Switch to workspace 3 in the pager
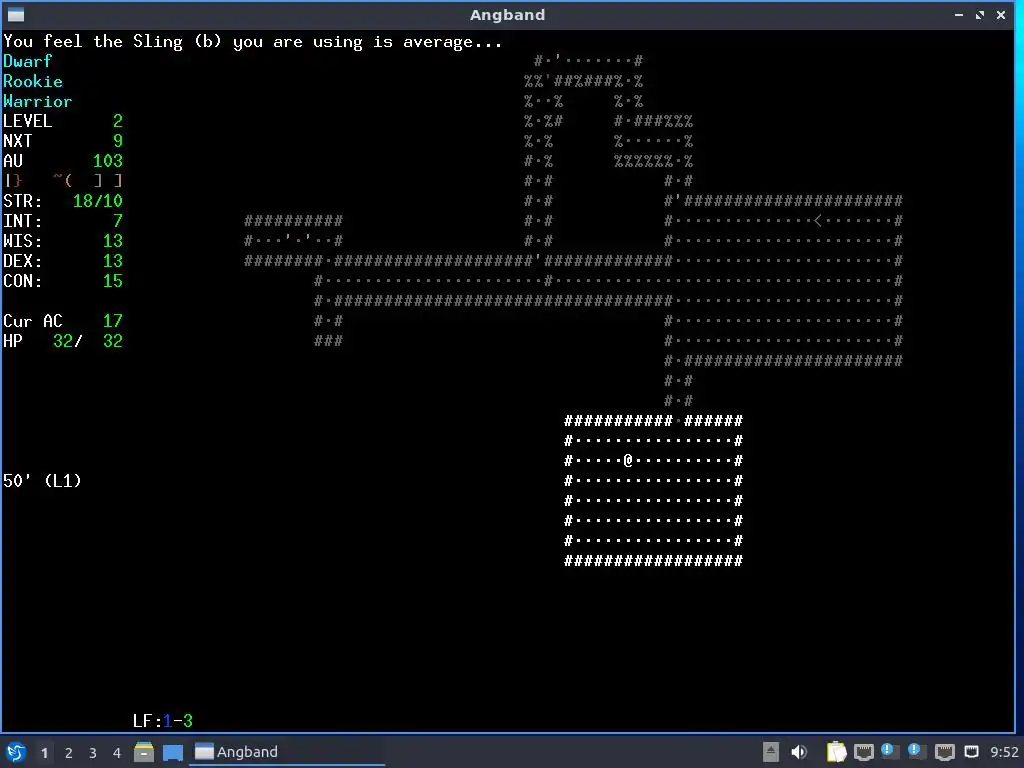 tap(93, 753)
